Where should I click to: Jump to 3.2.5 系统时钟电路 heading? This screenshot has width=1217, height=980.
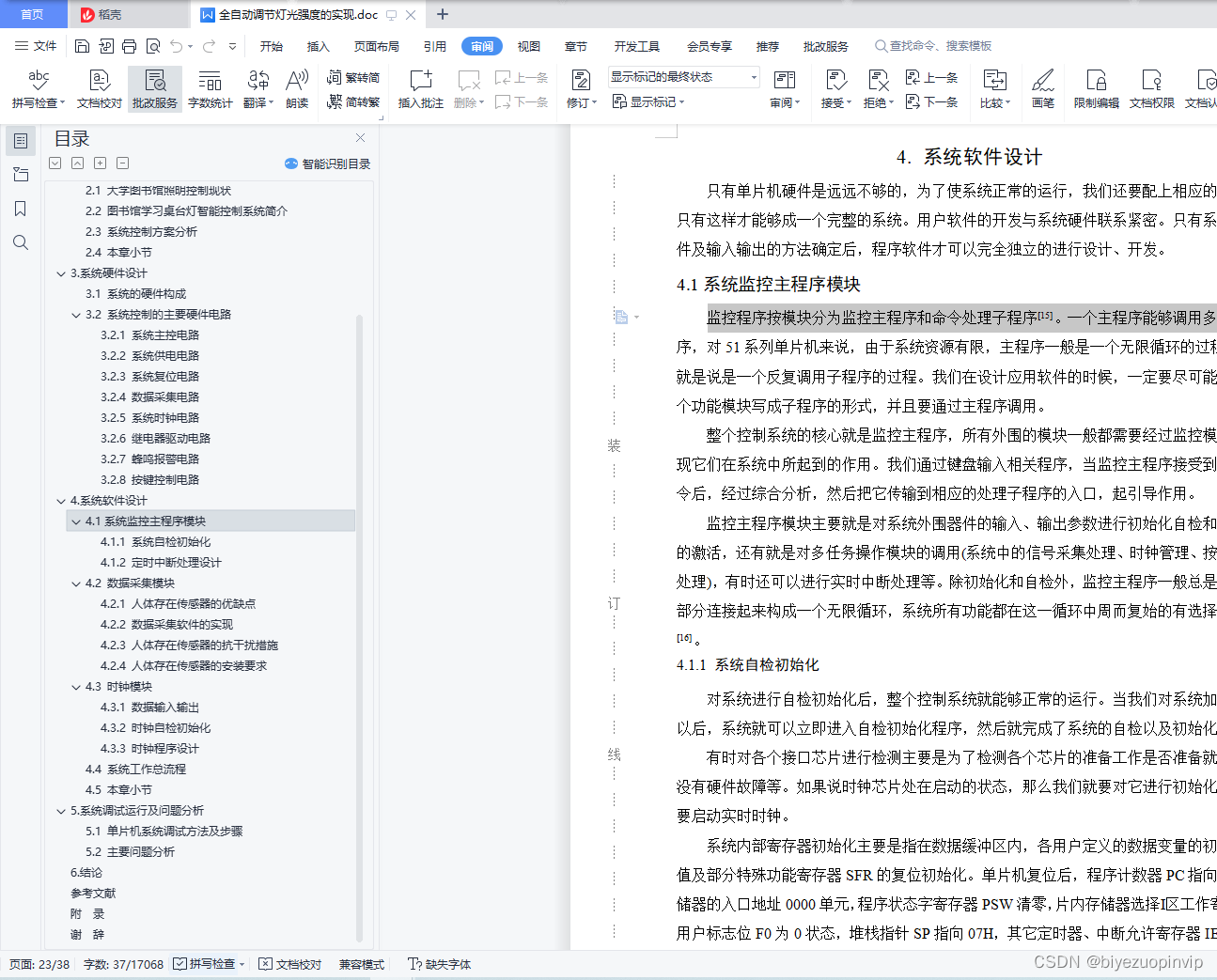pos(149,418)
